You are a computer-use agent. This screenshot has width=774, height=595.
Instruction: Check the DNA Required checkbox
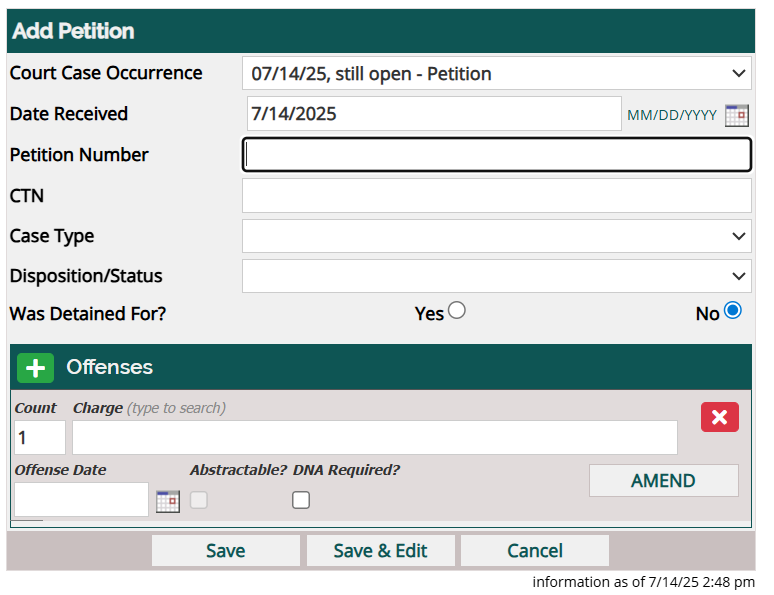[x=301, y=500]
